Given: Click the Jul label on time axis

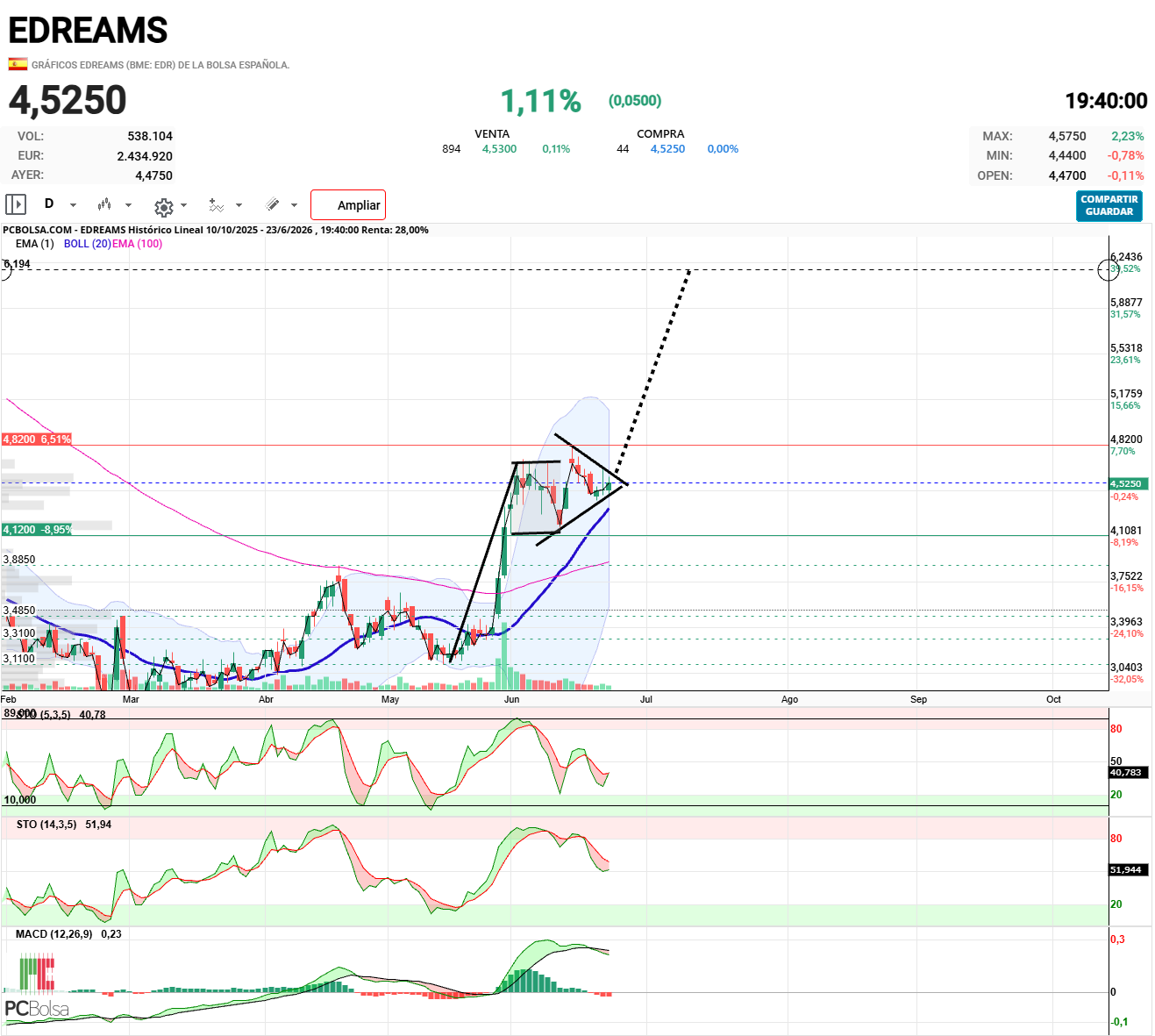Looking at the screenshot, I should (646, 699).
